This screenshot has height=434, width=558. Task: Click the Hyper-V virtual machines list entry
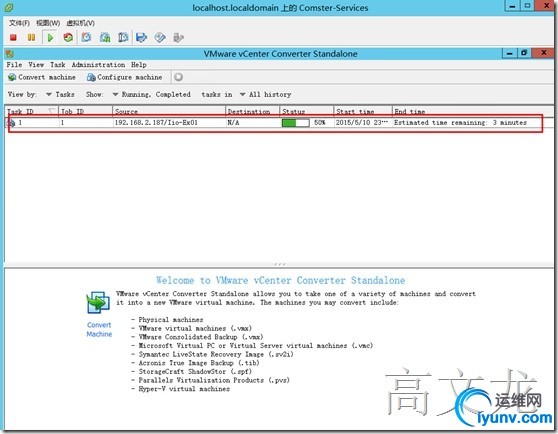[184, 389]
